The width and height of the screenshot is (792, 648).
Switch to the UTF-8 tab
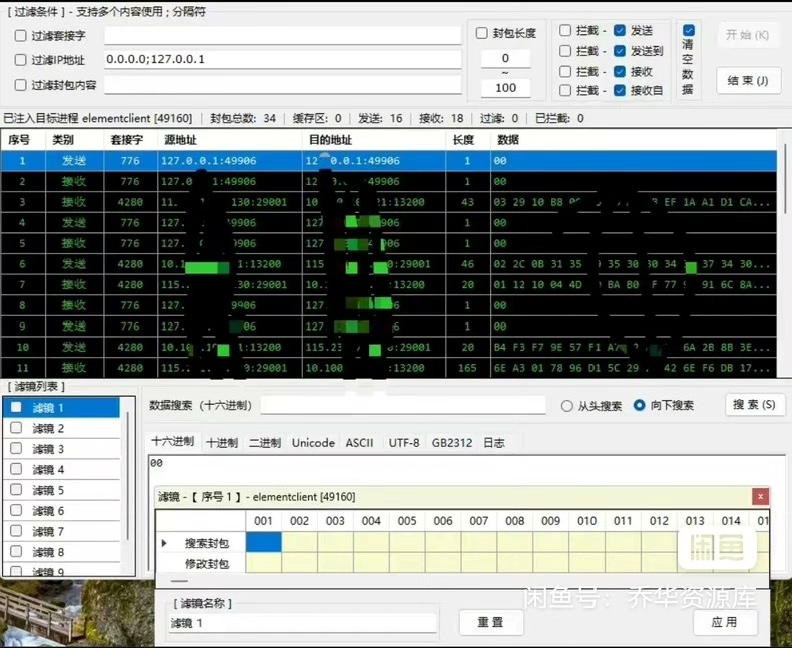404,443
